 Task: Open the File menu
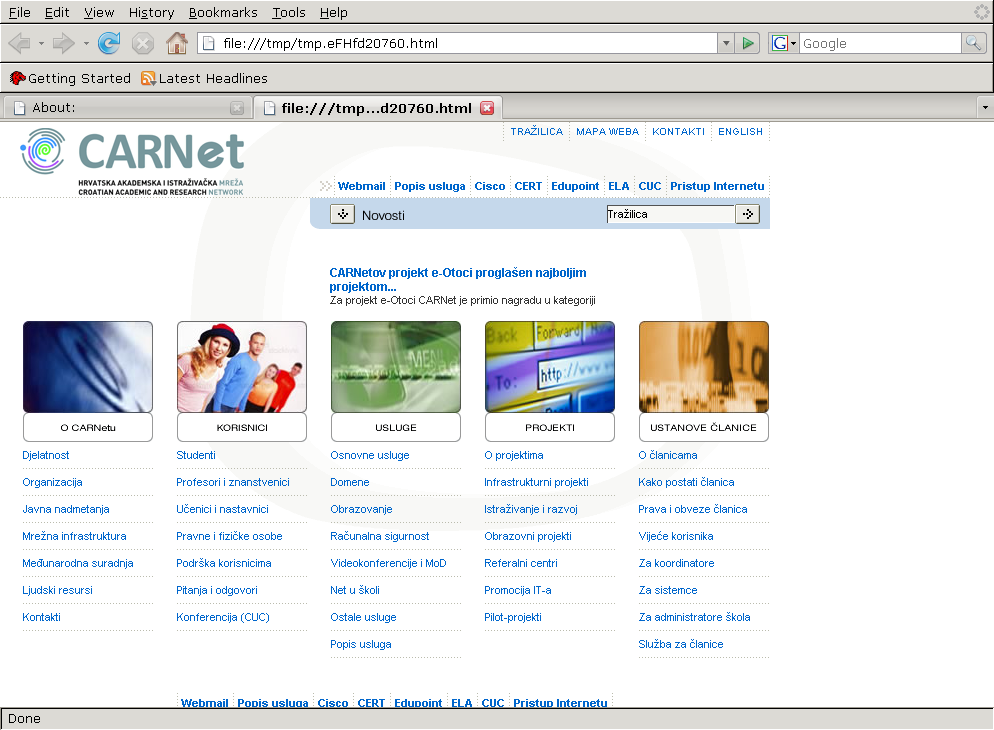[20, 13]
